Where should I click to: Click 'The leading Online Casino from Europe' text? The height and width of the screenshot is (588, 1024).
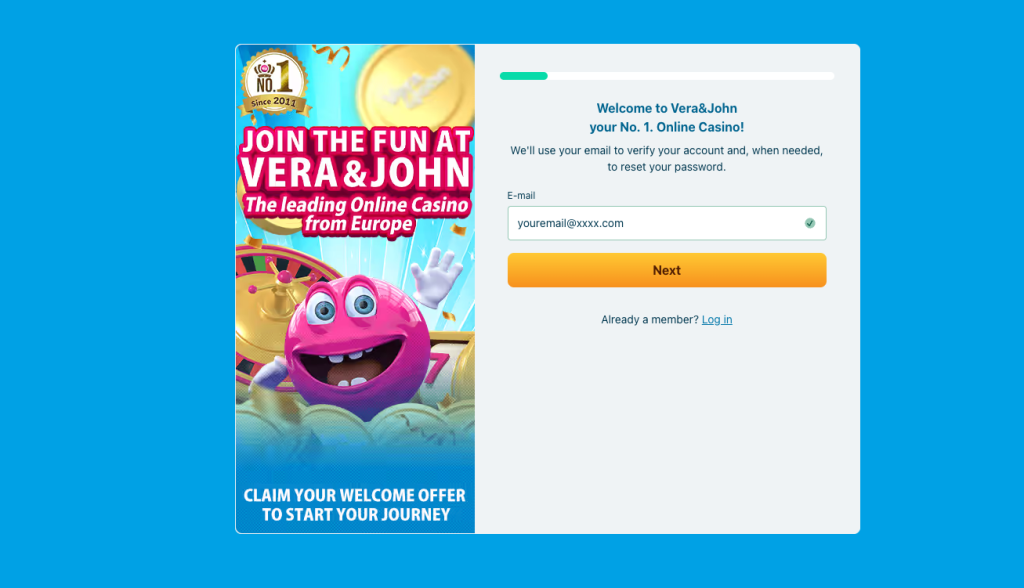click(357, 214)
